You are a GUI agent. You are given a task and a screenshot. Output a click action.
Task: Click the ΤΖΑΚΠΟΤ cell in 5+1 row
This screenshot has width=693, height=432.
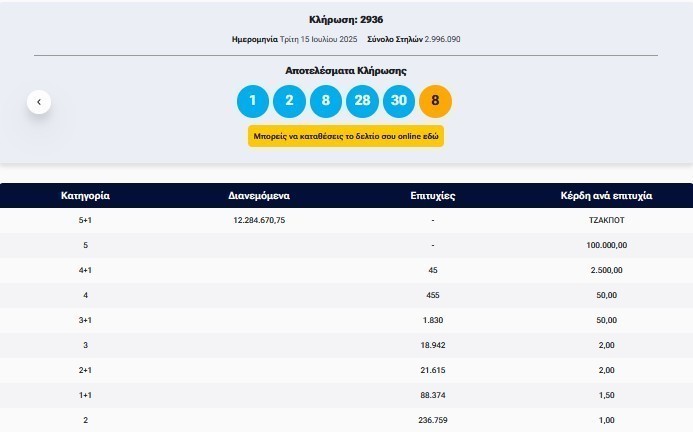[x=606, y=220]
